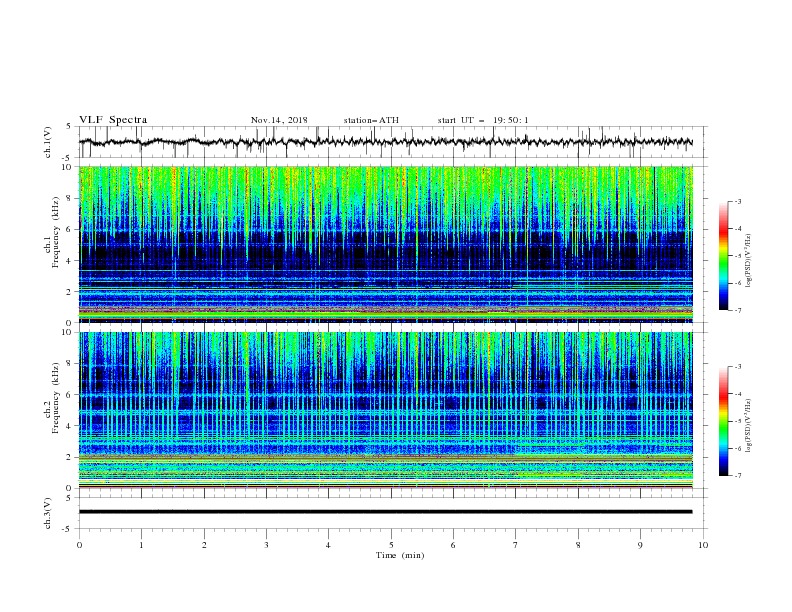Click the ch.3 flat black voltage trace
Image resolution: width=792 pixels, height=612 pixels.
coord(385,512)
